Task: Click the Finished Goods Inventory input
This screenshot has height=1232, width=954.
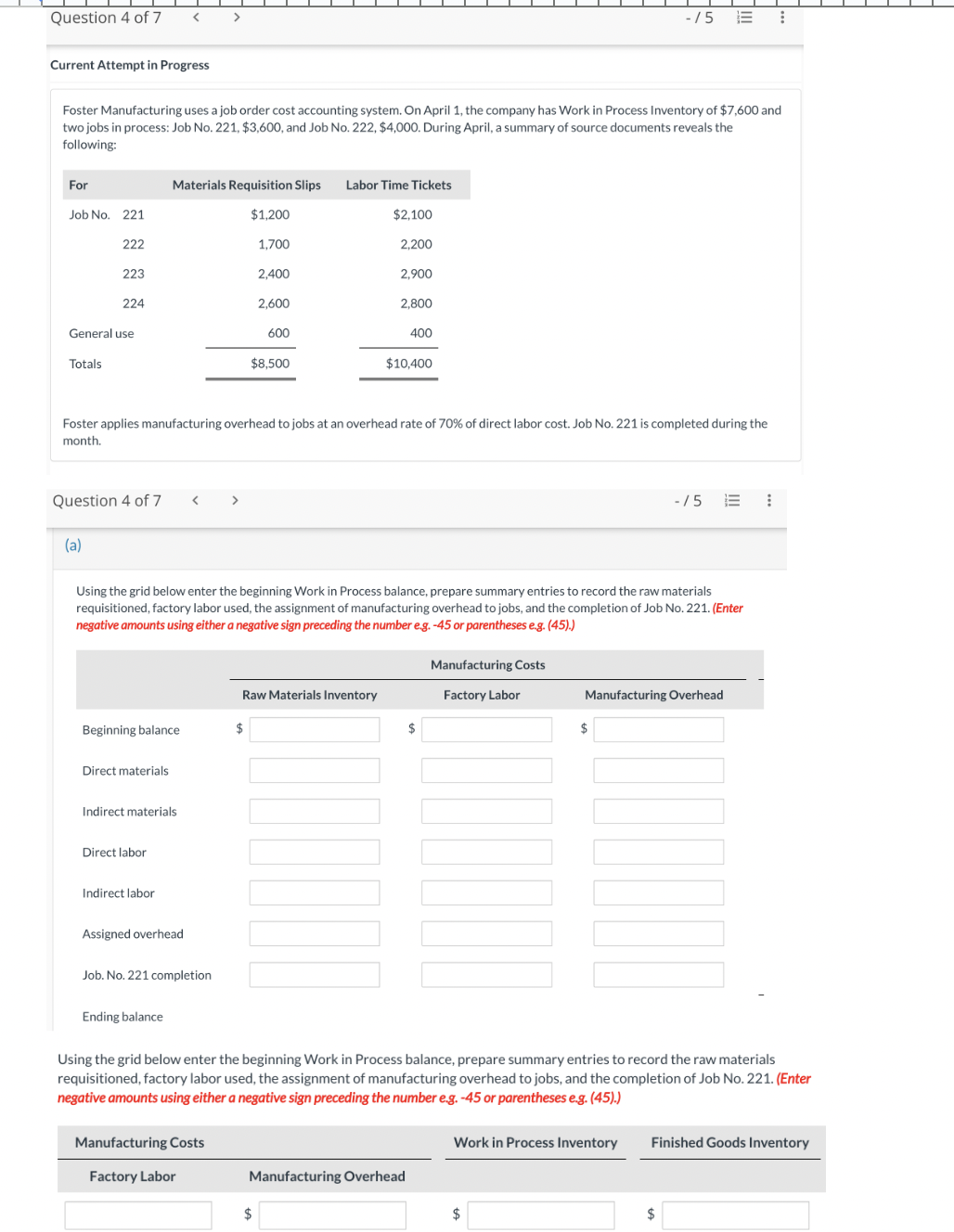Action: (x=735, y=1214)
